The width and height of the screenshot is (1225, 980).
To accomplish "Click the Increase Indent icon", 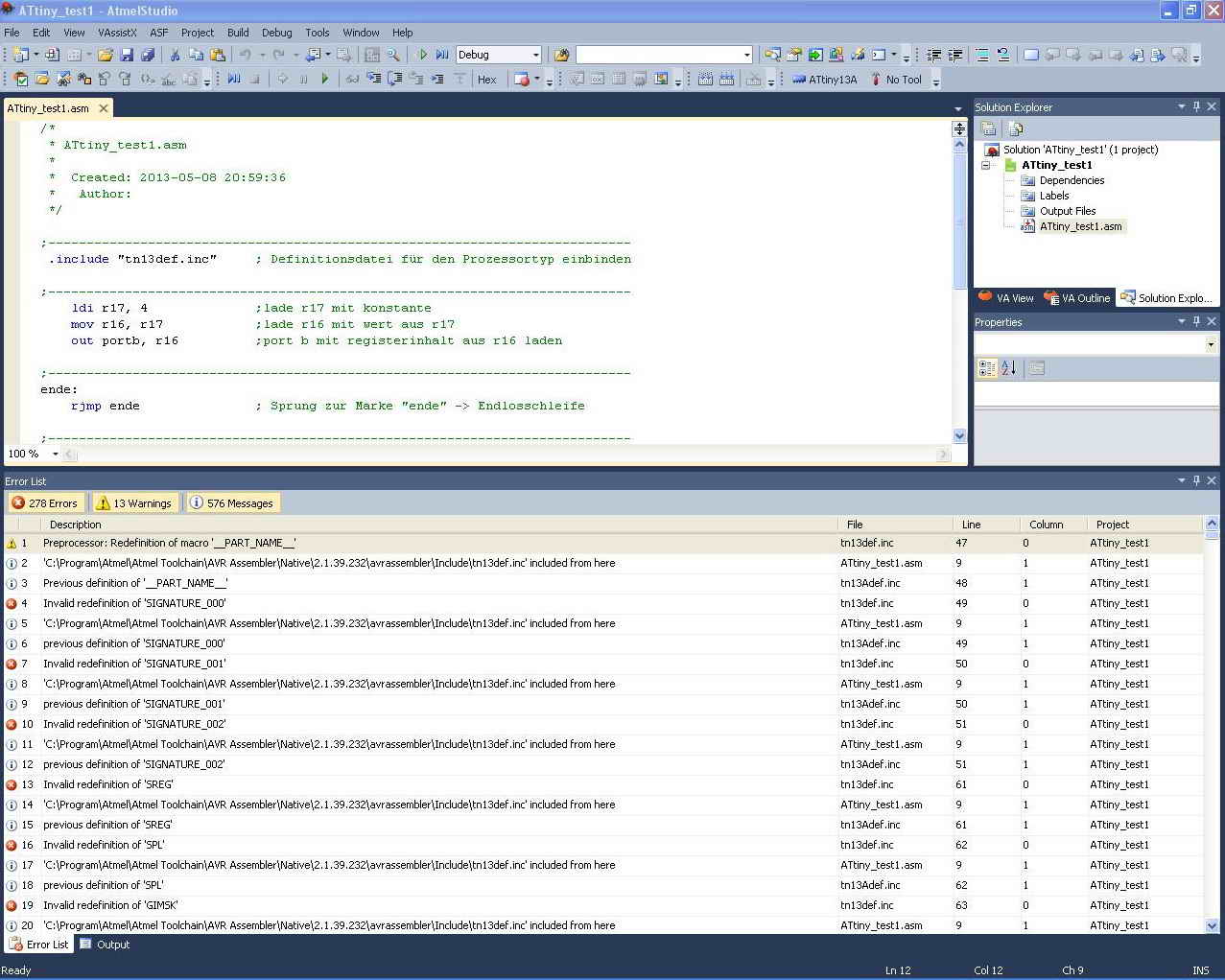I will (955, 55).
